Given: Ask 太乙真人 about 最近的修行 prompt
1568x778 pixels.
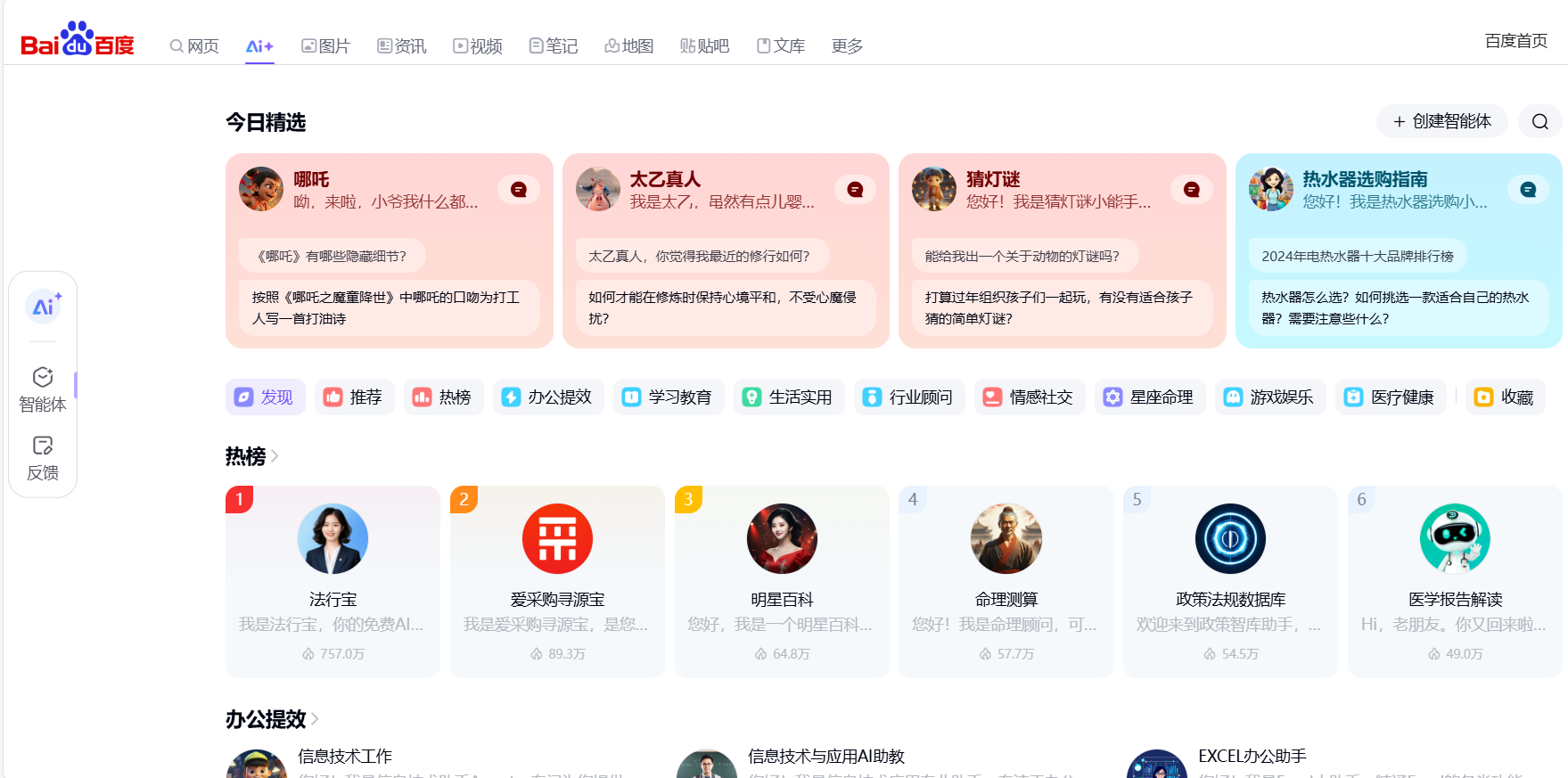Looking at the screenshot, I should [702, 256].
